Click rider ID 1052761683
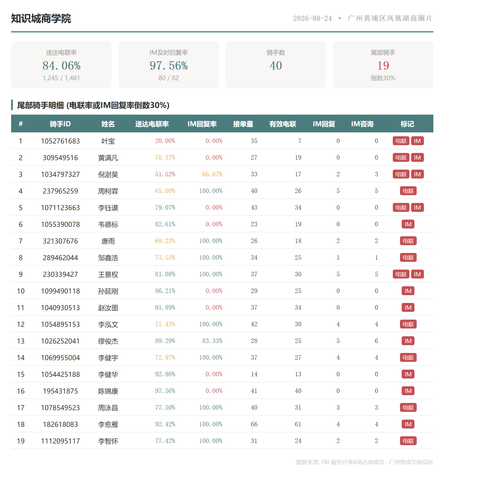Screen dimensions: 500x477 60,141
